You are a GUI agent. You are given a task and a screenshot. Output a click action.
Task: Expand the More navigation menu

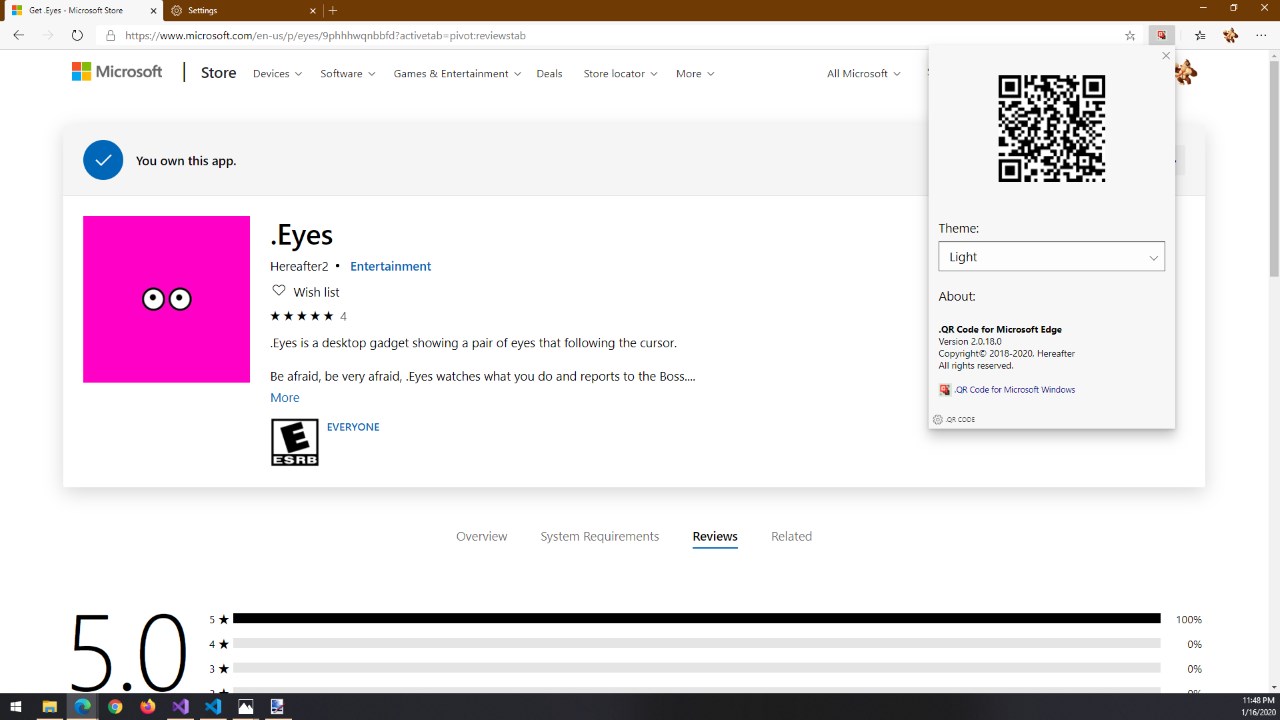[x=695, y=74]
